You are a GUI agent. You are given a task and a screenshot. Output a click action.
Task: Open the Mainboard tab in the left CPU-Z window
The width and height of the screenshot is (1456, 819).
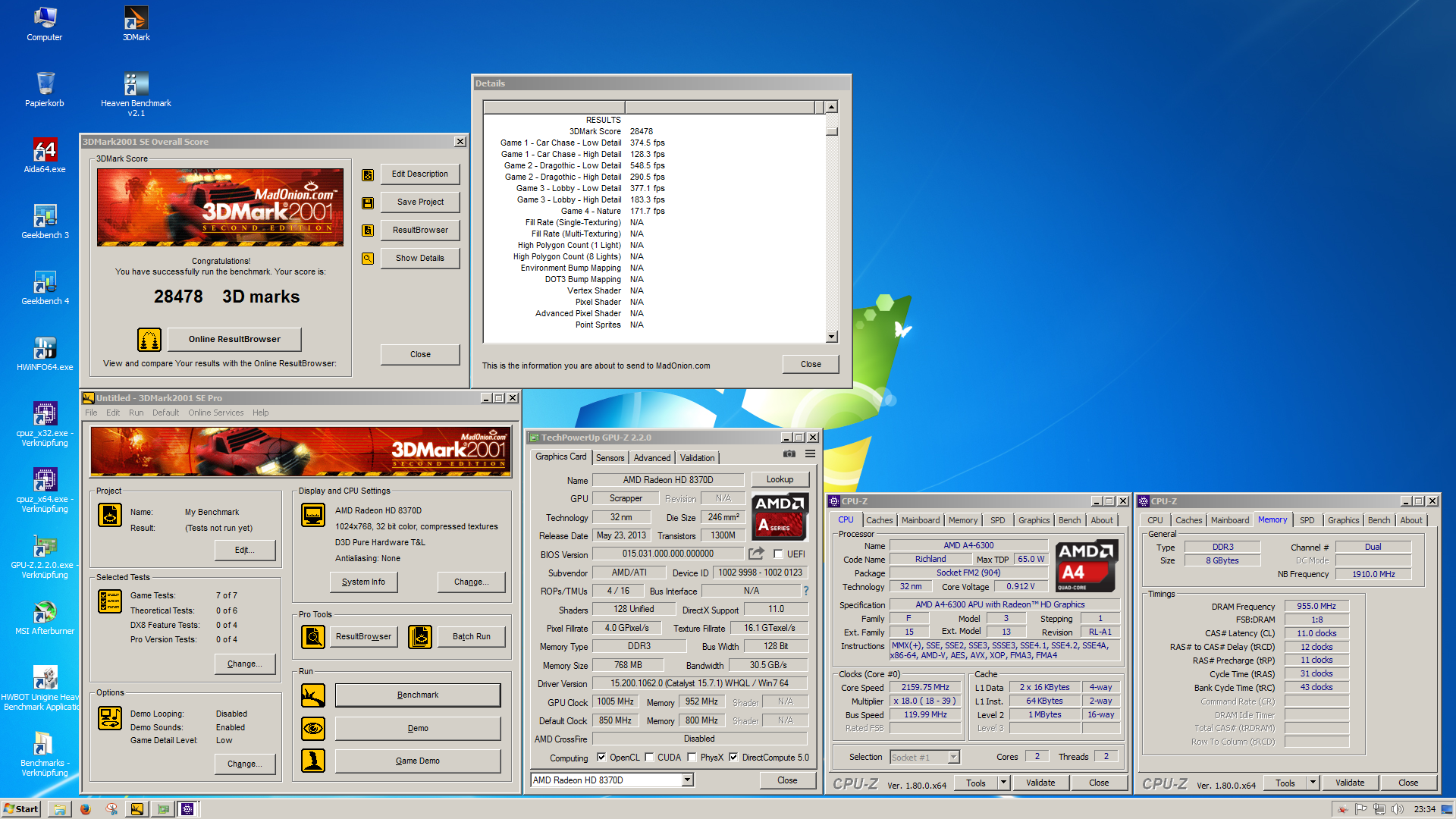921,520
